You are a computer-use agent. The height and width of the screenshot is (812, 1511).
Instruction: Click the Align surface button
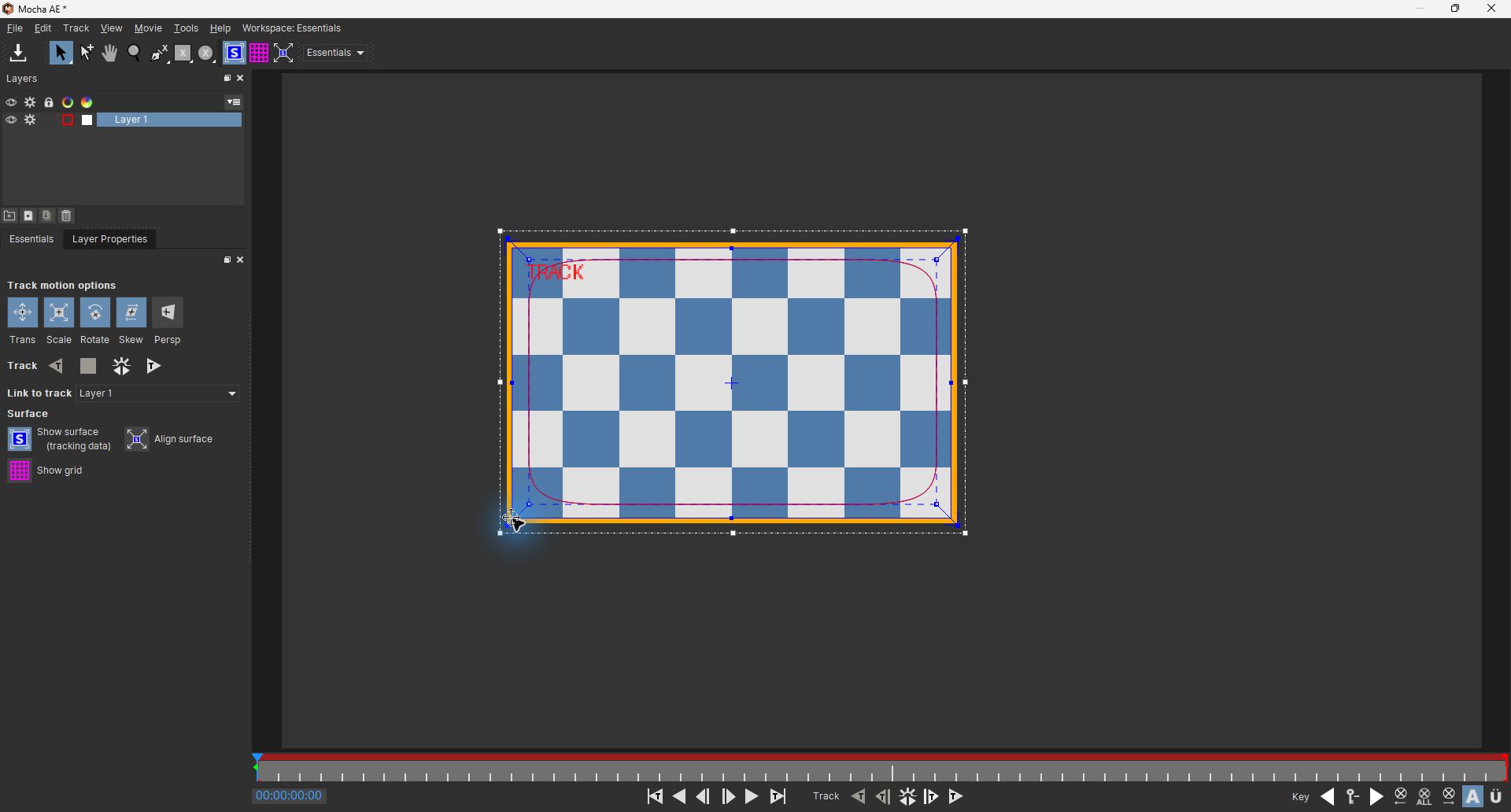tap(137, 439)
